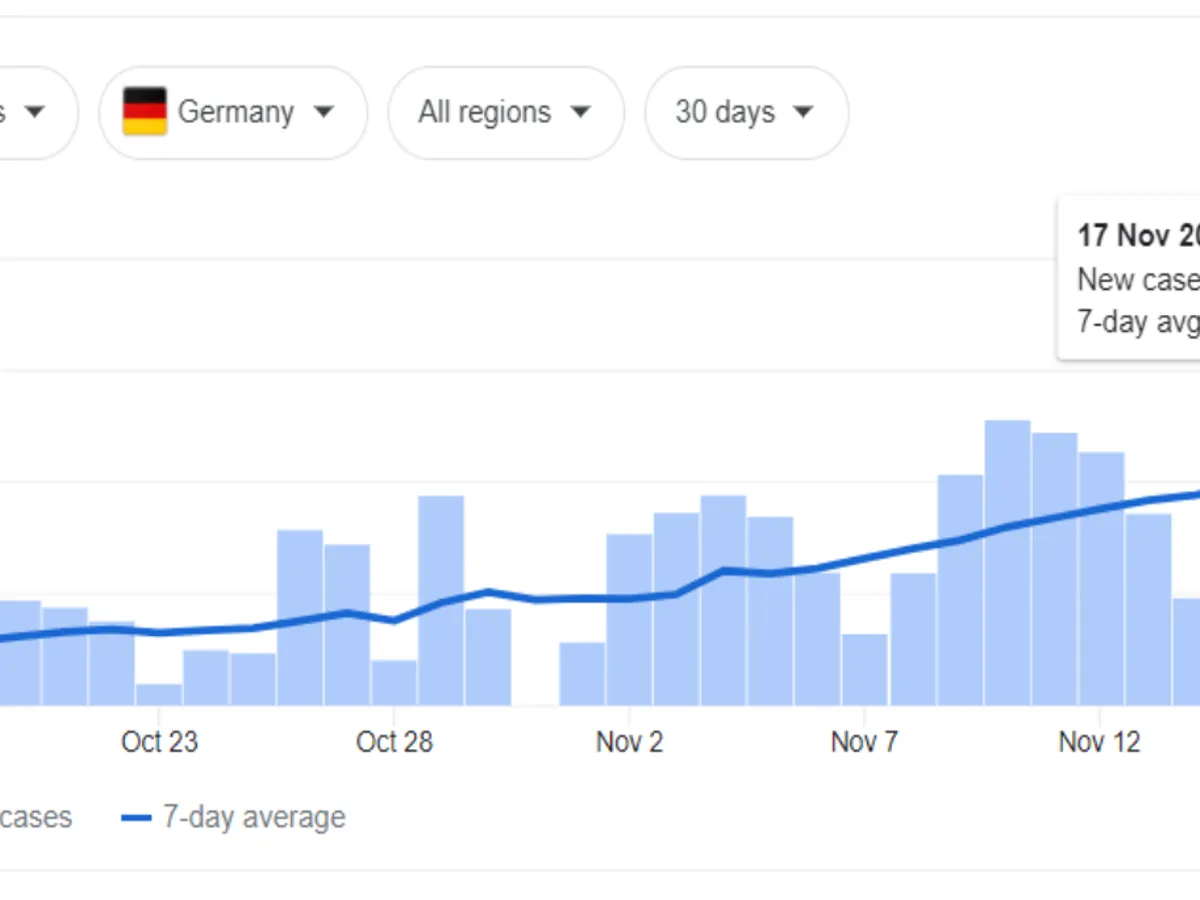
Task: Click the Nov 12 axis label
Action: (x=1099, y=742)
